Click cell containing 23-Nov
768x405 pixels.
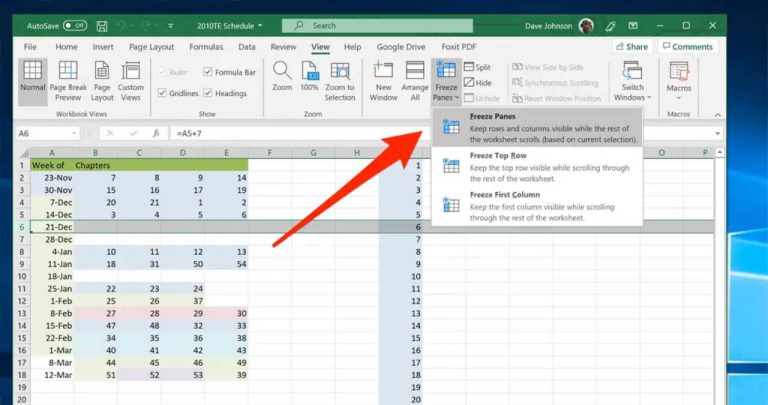click(52, 178)
